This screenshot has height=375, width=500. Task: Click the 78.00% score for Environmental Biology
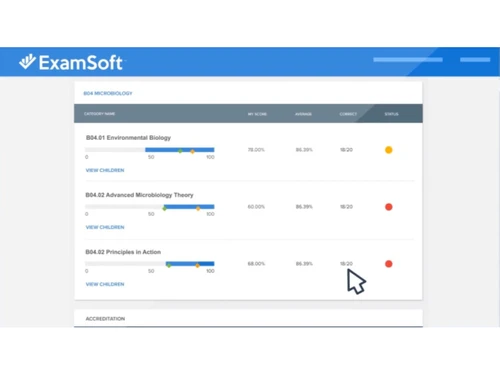256,150
